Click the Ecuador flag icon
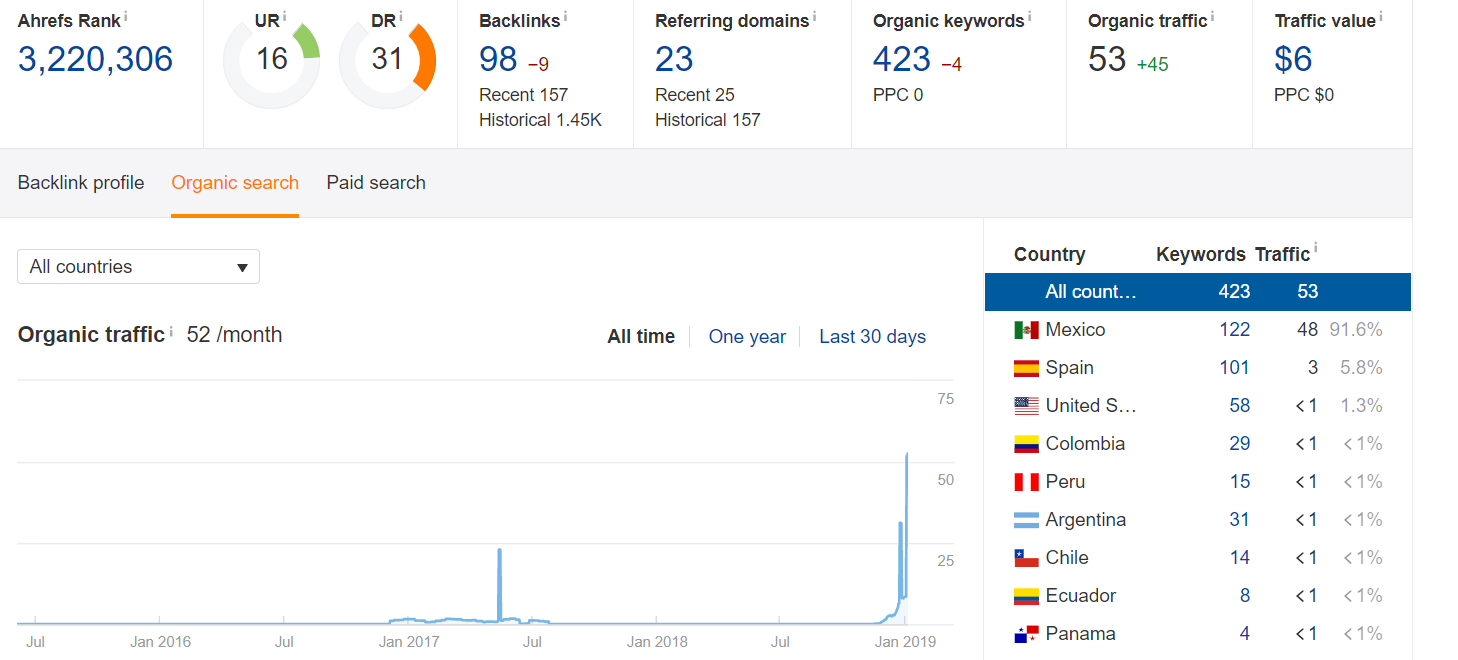The height and width of the screenshot is (660, 1458). (1026, 596)
